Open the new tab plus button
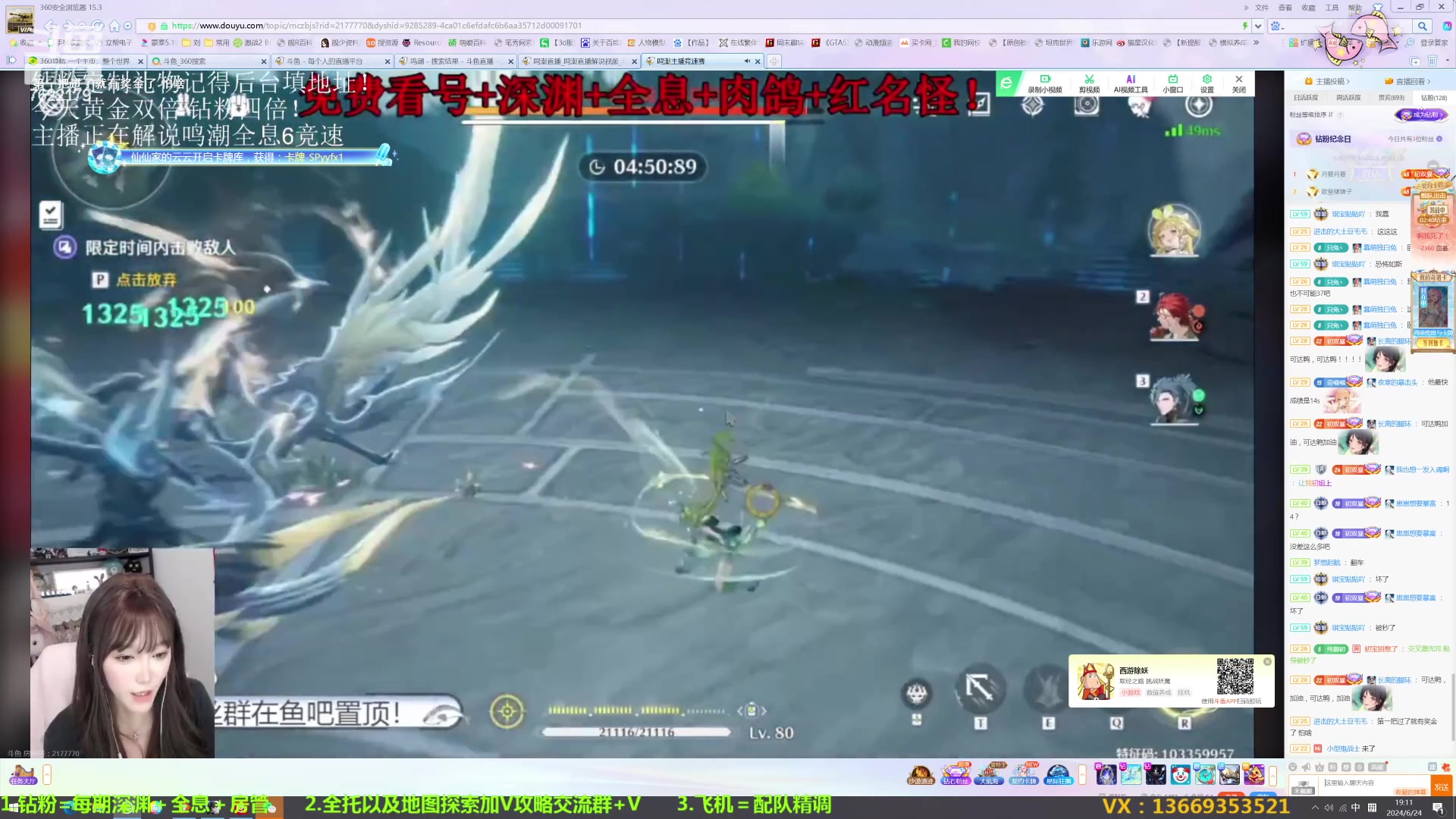The height and width of the screenshot is (819, 1456). click(773, 61)
